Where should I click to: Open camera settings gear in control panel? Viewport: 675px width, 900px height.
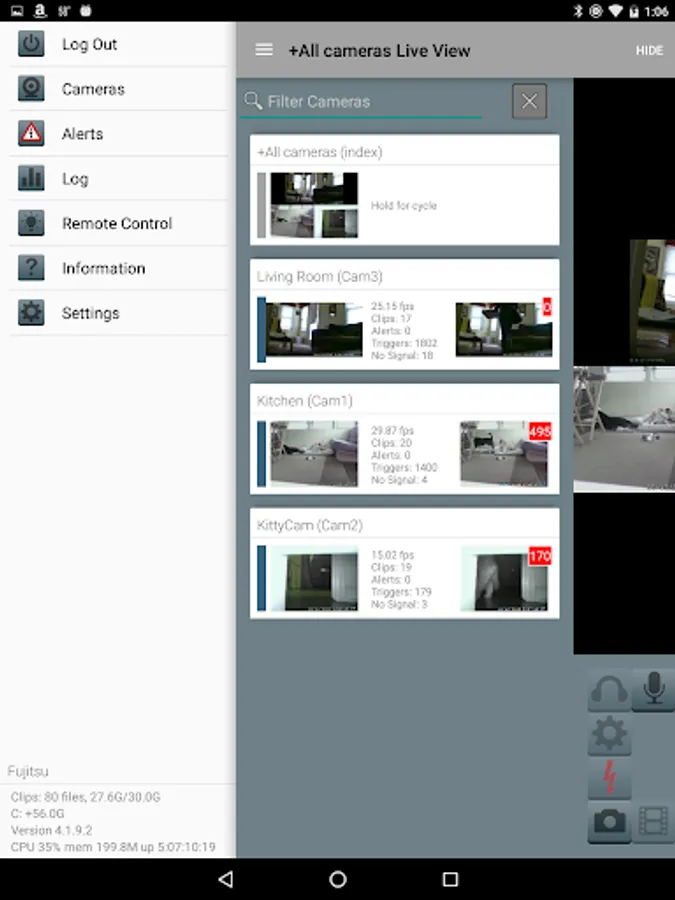click(x=609, y=734)
